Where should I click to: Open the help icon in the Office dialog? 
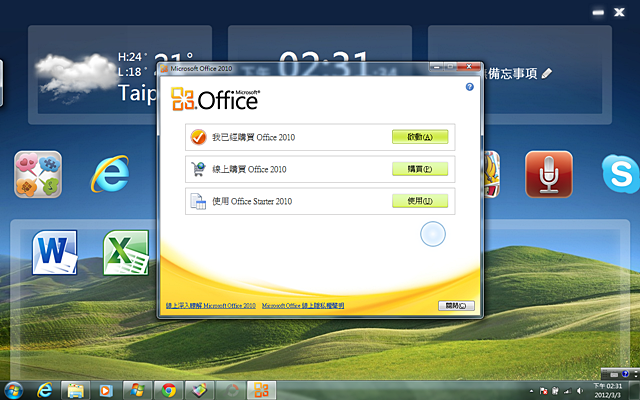coord(469,87)
